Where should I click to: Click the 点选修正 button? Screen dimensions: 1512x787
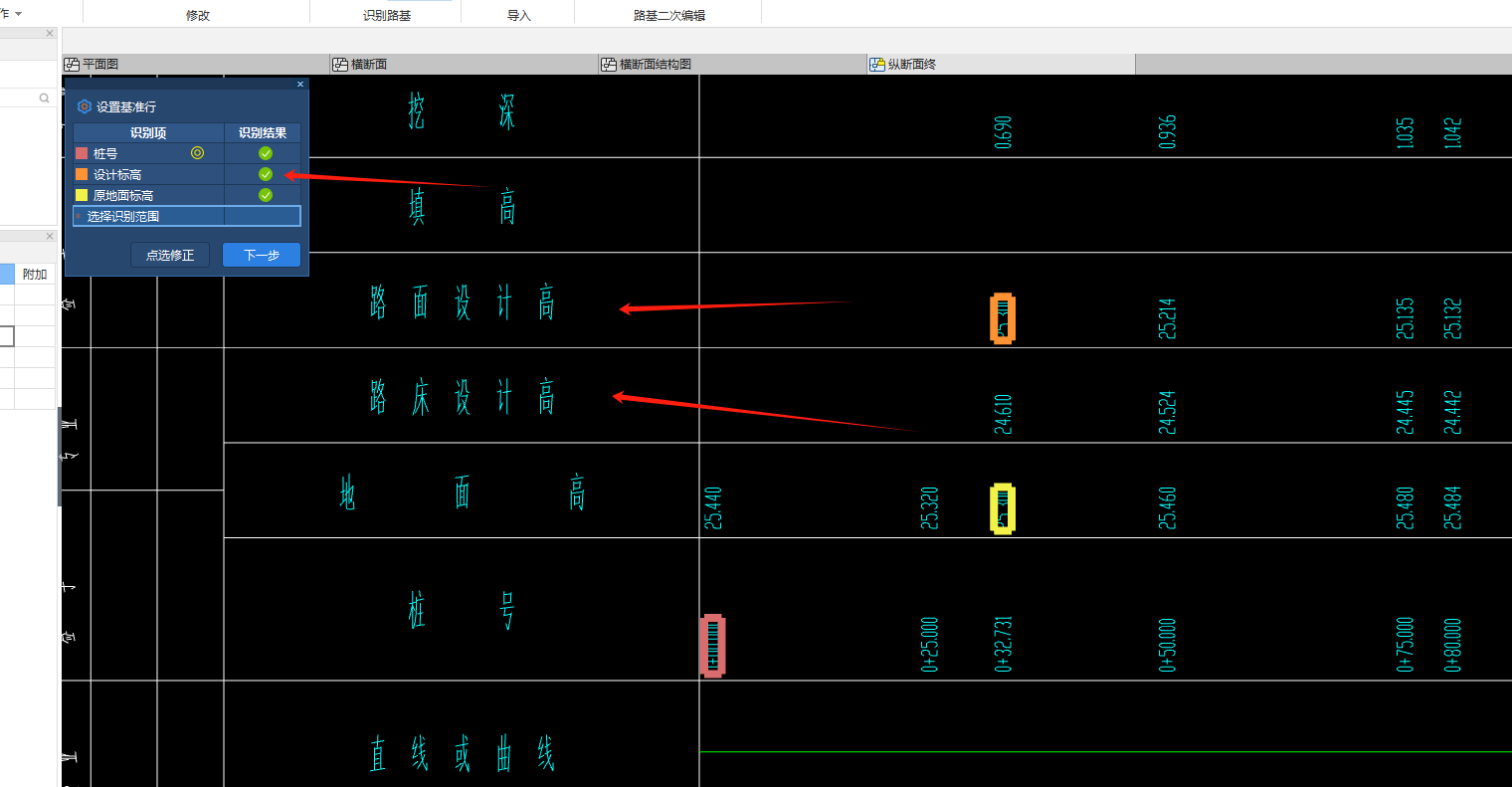pyautogui.click(x=170, y=255)
